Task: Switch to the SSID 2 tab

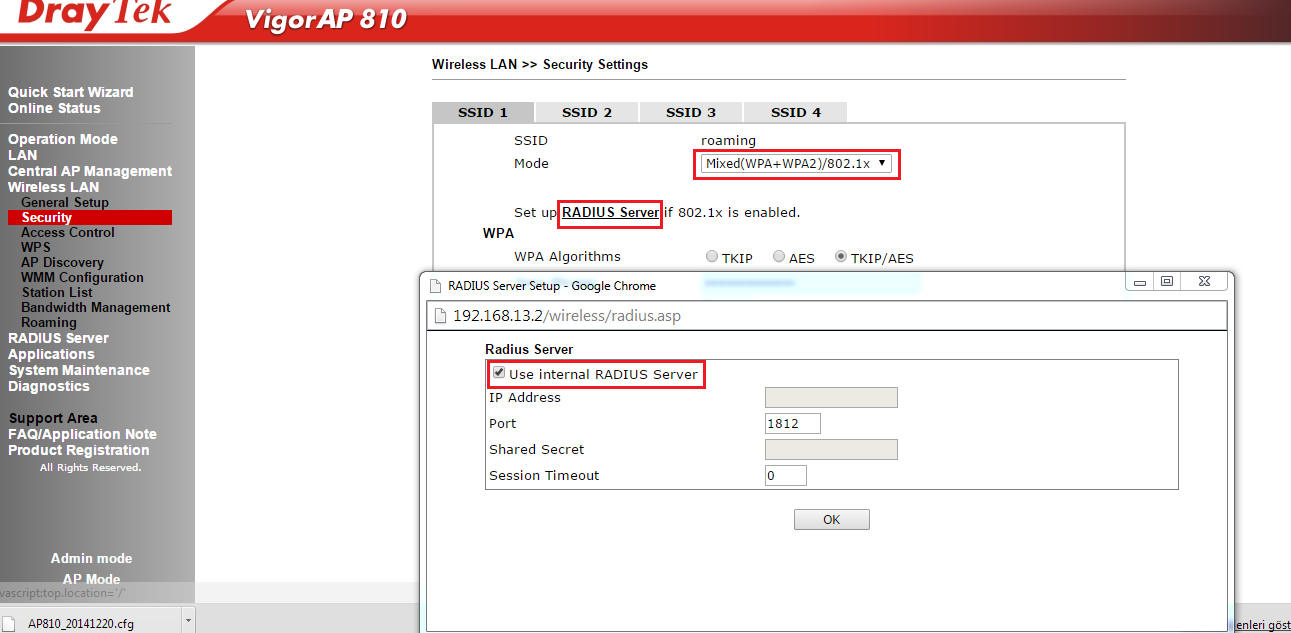Action: click(x=587, y=112)
